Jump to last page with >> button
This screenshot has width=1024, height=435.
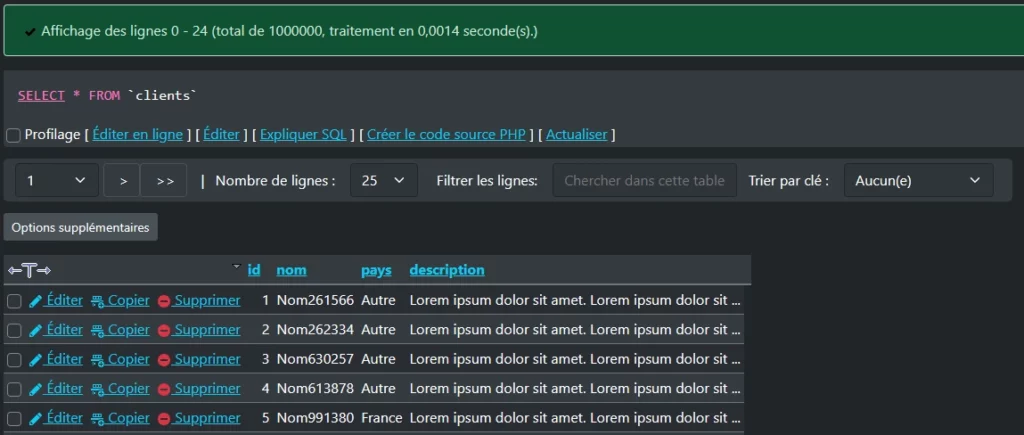tap(164, 180)
